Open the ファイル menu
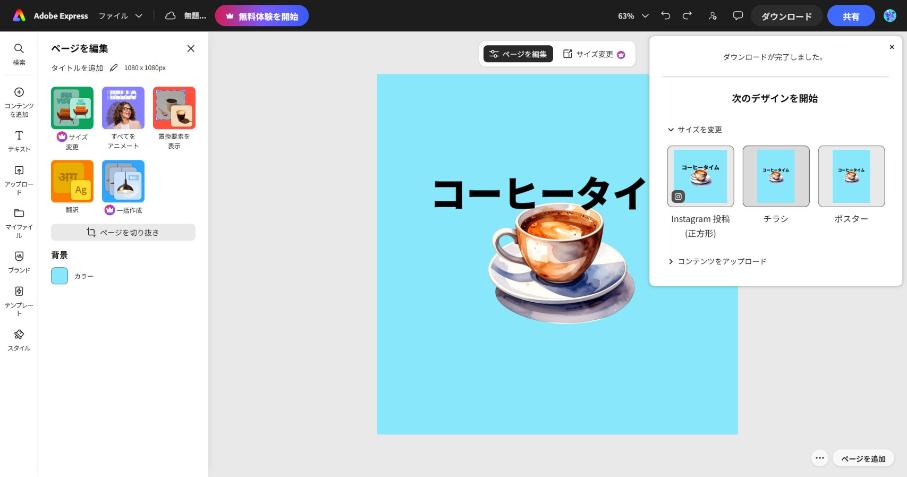Viewport: 907px width, 477px height. click(120, 16)
